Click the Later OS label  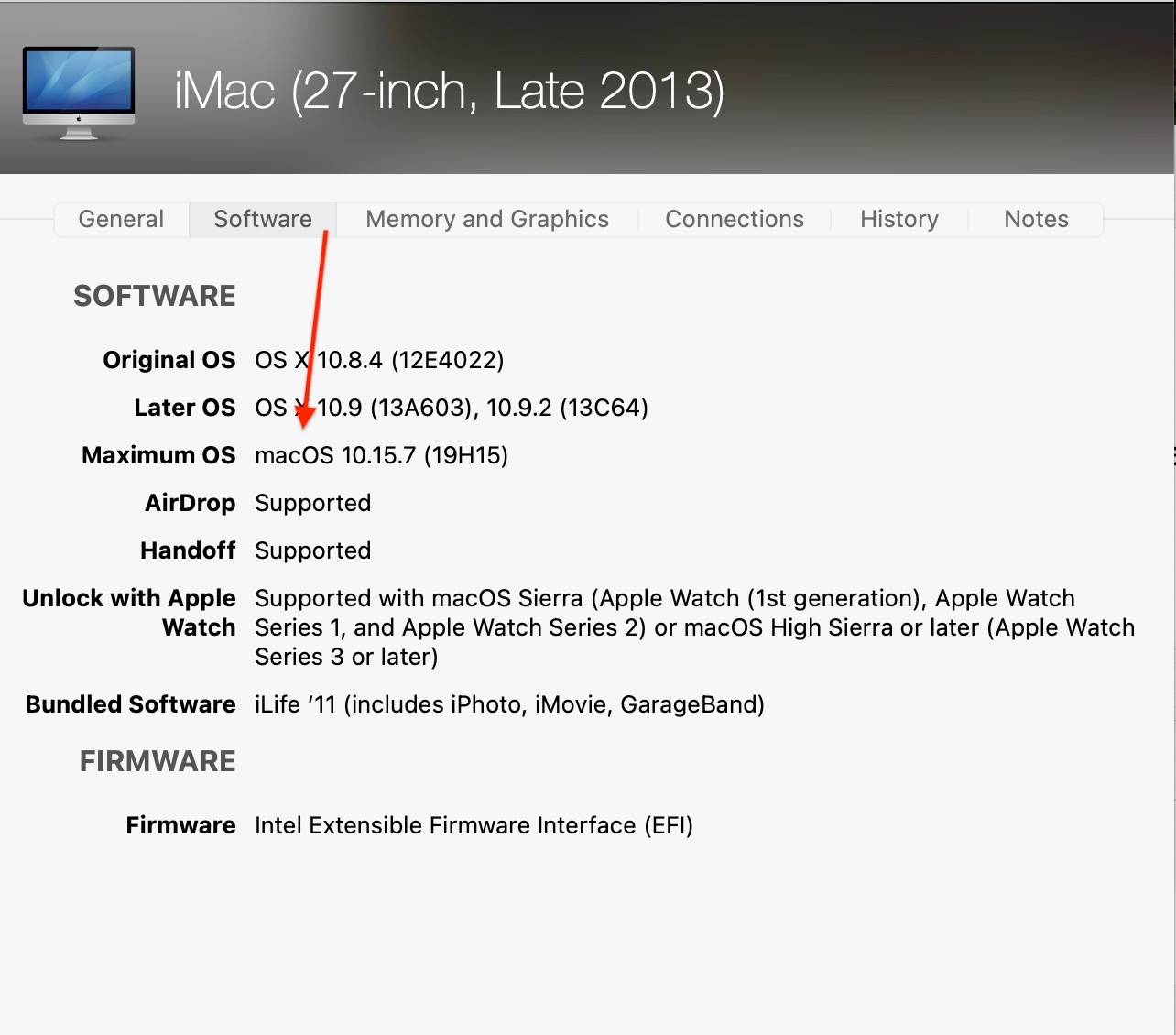pos(185,408)
